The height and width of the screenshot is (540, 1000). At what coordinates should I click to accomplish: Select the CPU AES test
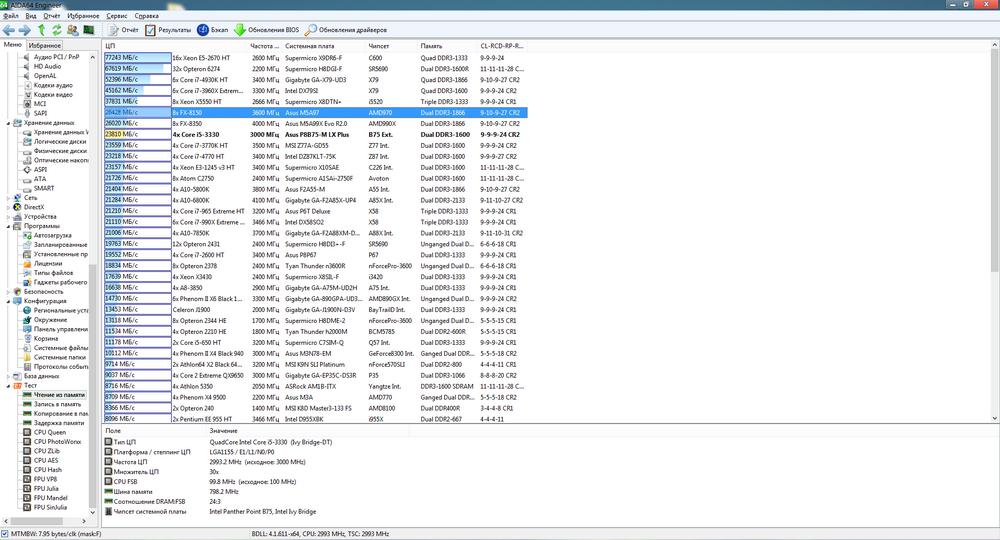point(45,460)
